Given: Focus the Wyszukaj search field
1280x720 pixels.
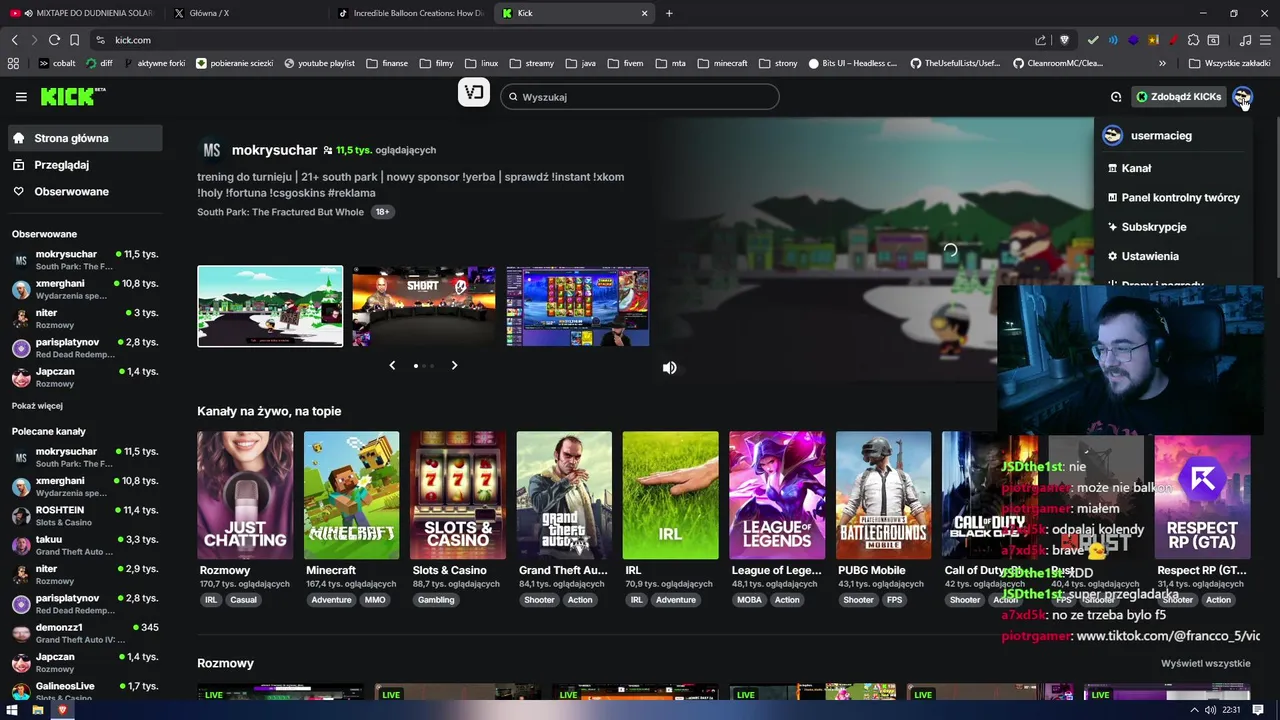Looking at the screenshot, I should tap(640, 97).
